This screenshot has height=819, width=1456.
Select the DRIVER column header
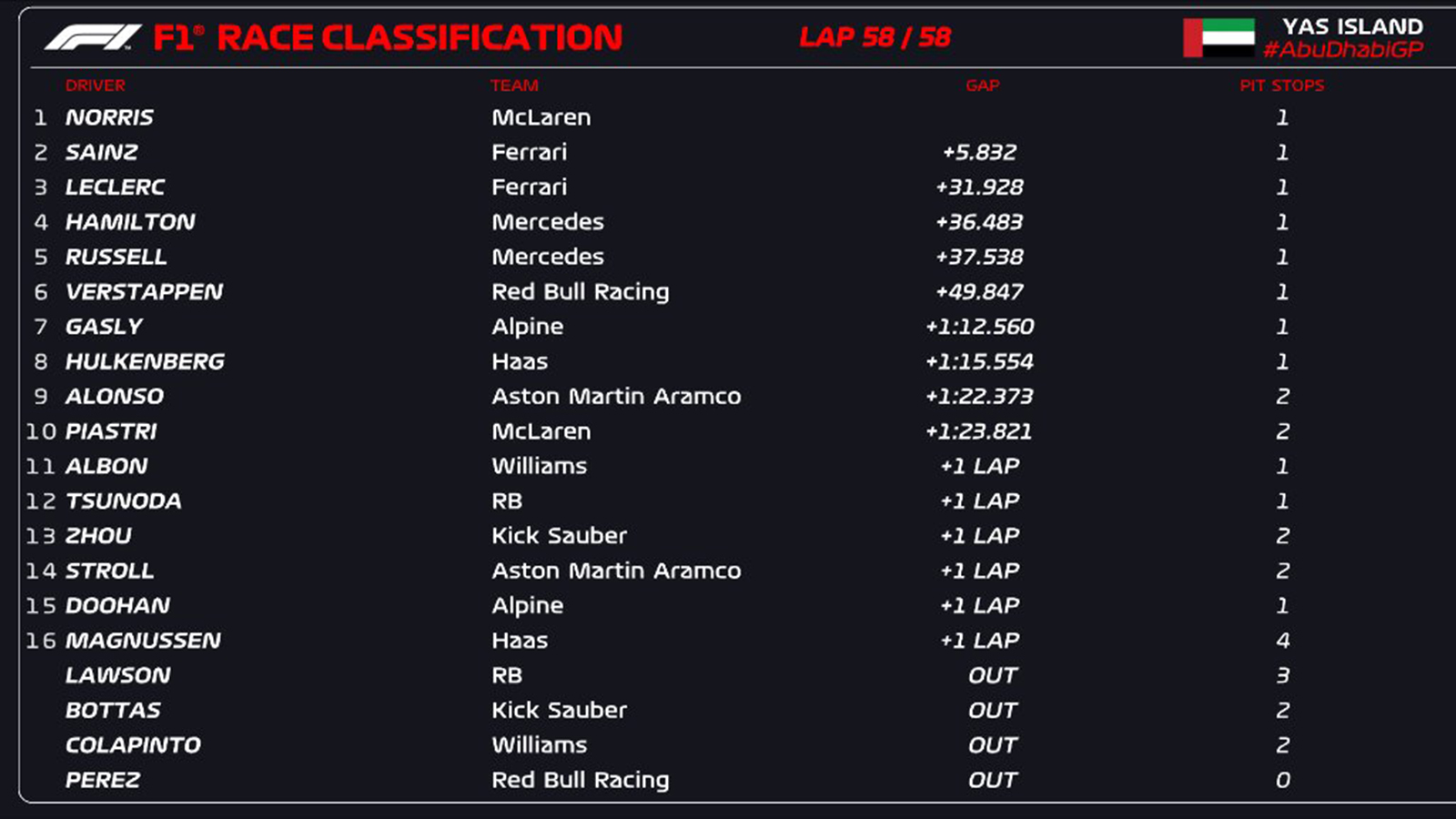[96, 86]
